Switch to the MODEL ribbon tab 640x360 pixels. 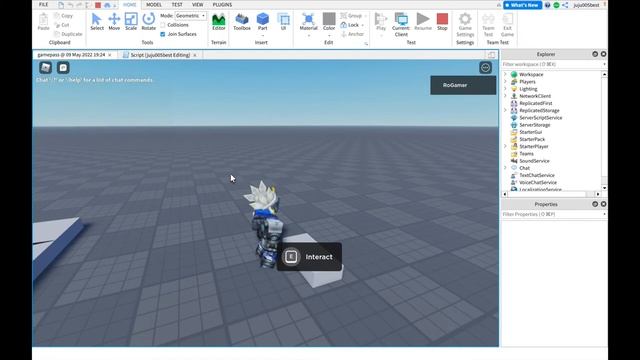(x=154, y=4)
